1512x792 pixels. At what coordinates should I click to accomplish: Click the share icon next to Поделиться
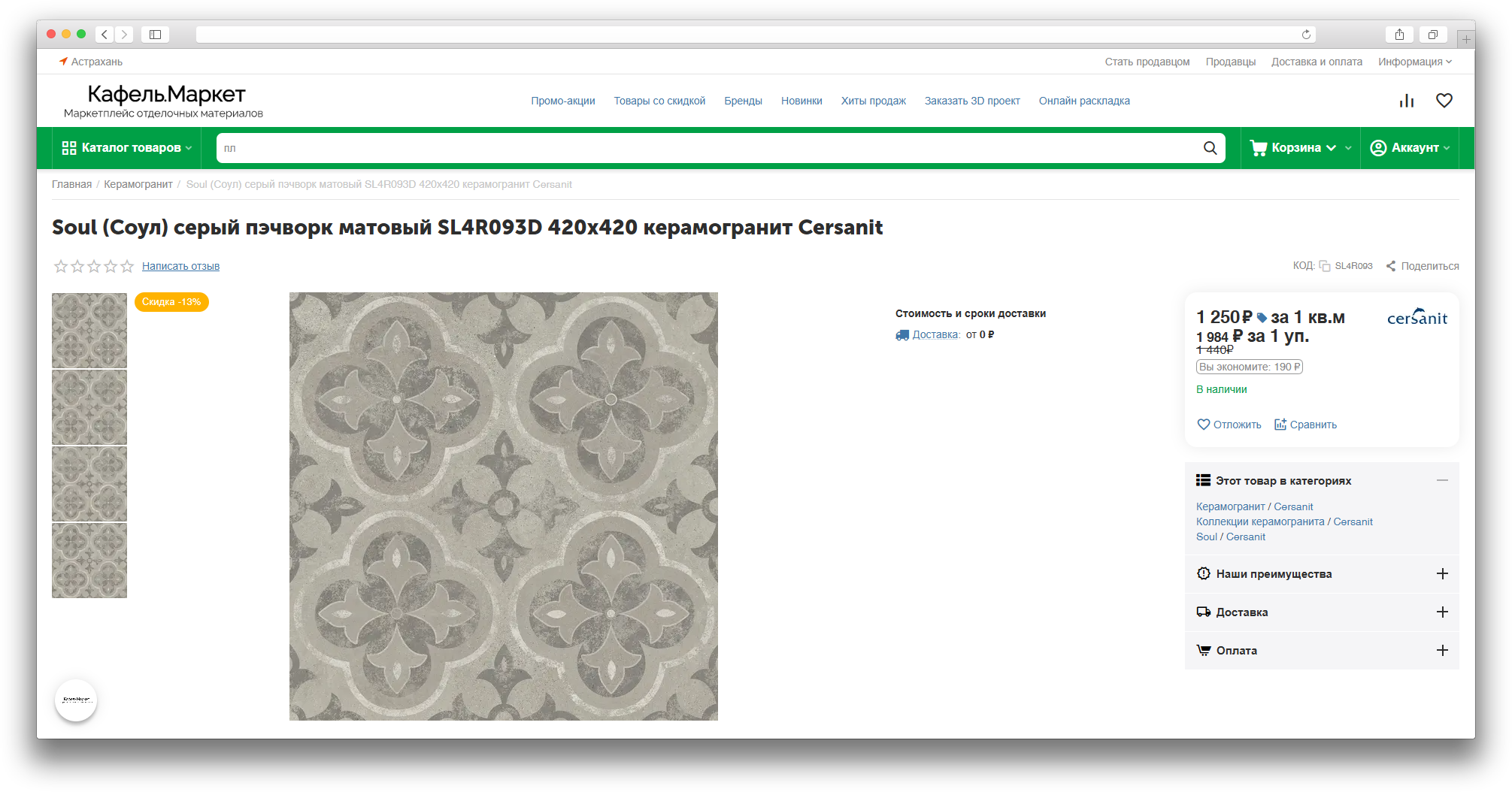point(1391,266)
